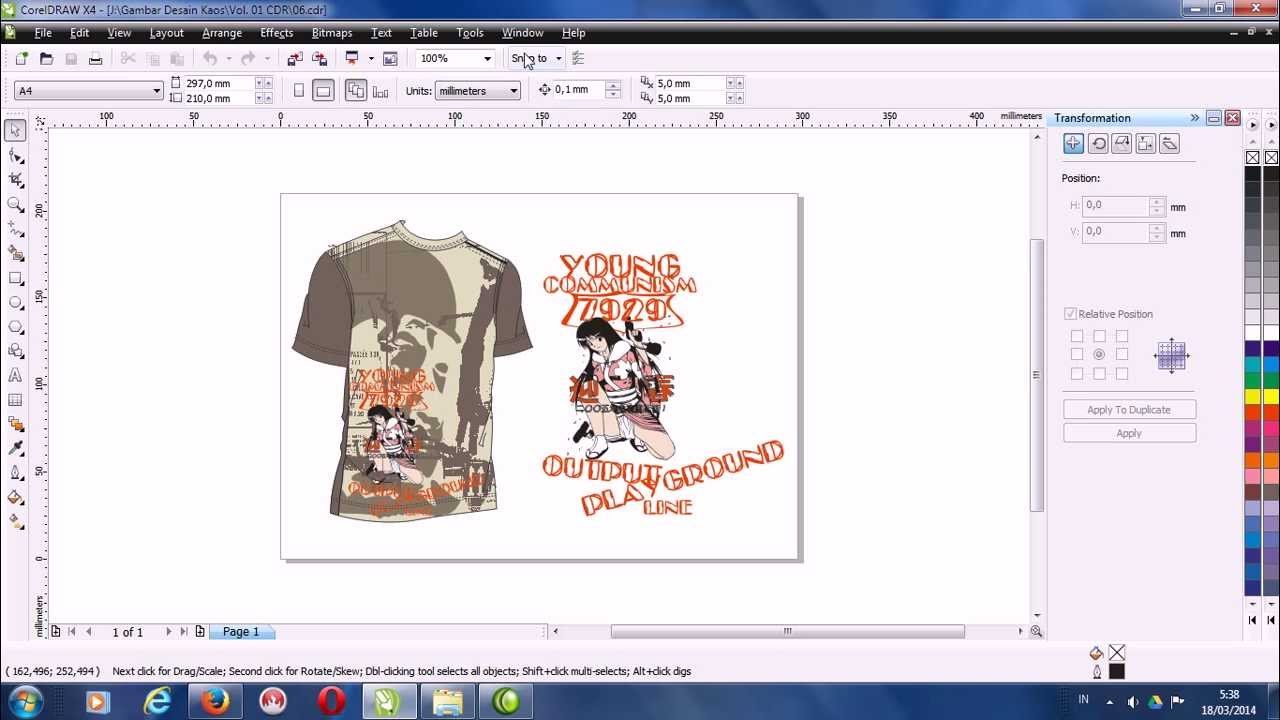The image size is (1280, 720).
Task: Open the Size transformation tab
Action: 1146,144
